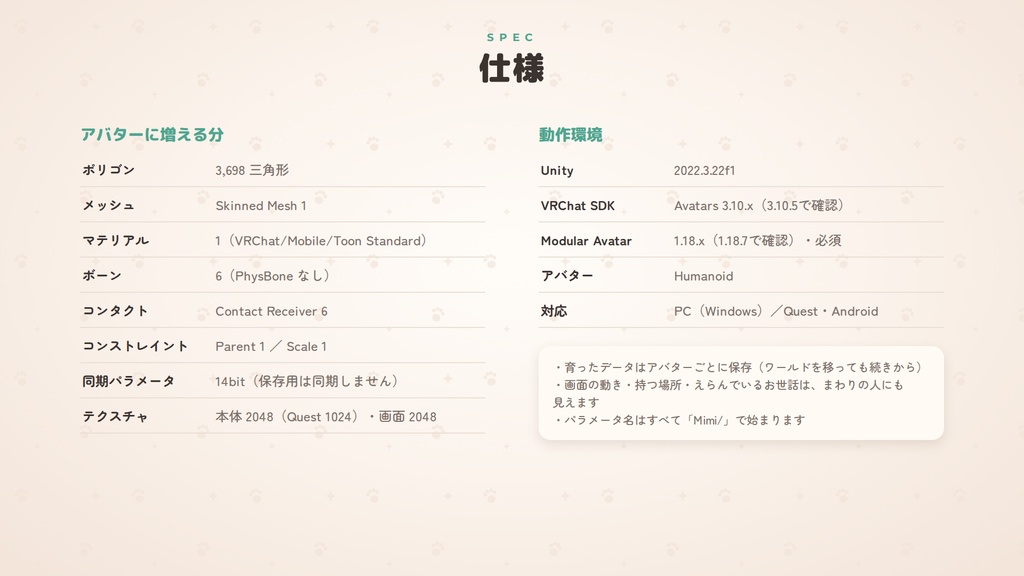Click the VRChat SDK row label

coord(578,206)
